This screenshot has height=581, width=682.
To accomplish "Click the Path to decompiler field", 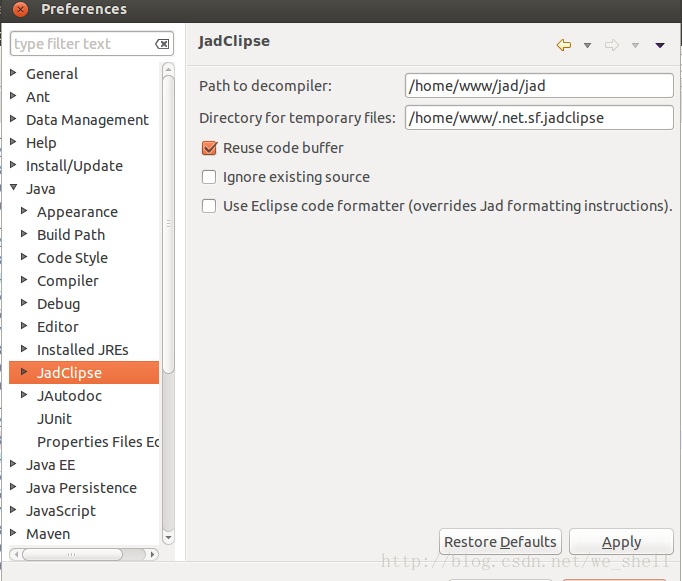I will coord(539,86).
